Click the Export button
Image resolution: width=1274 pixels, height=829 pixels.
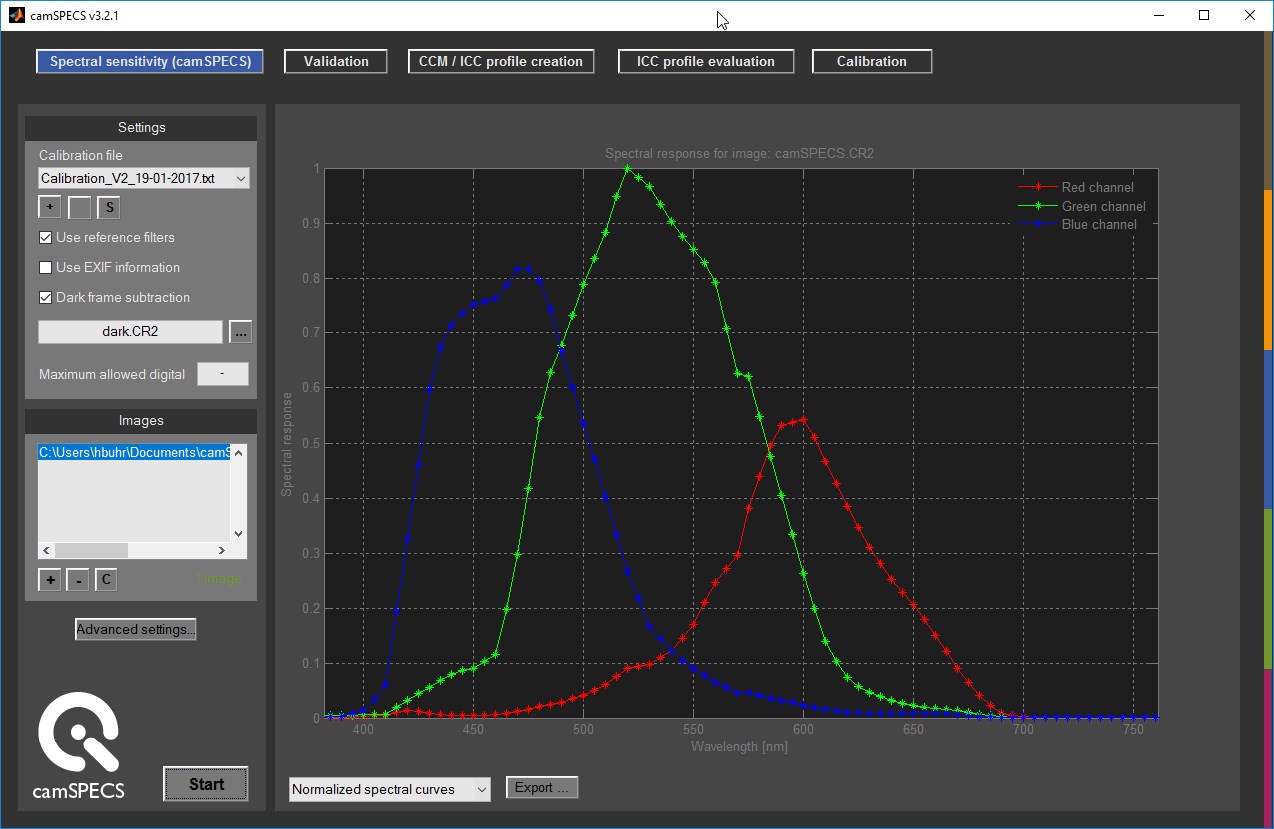(x=542, y=788)
